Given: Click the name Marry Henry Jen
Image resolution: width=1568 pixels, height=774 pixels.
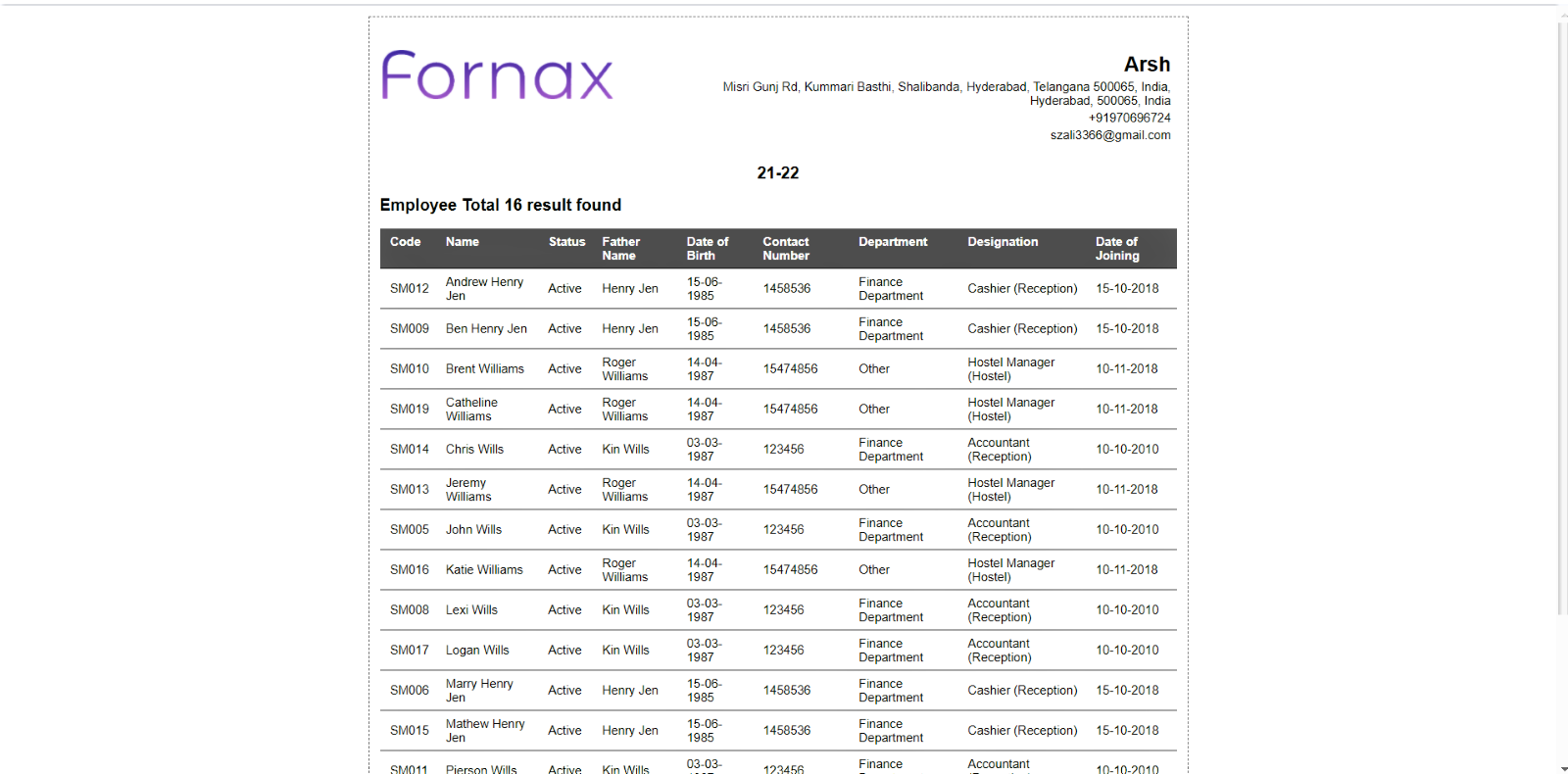Looking at the screenshot, I should 479,691.
